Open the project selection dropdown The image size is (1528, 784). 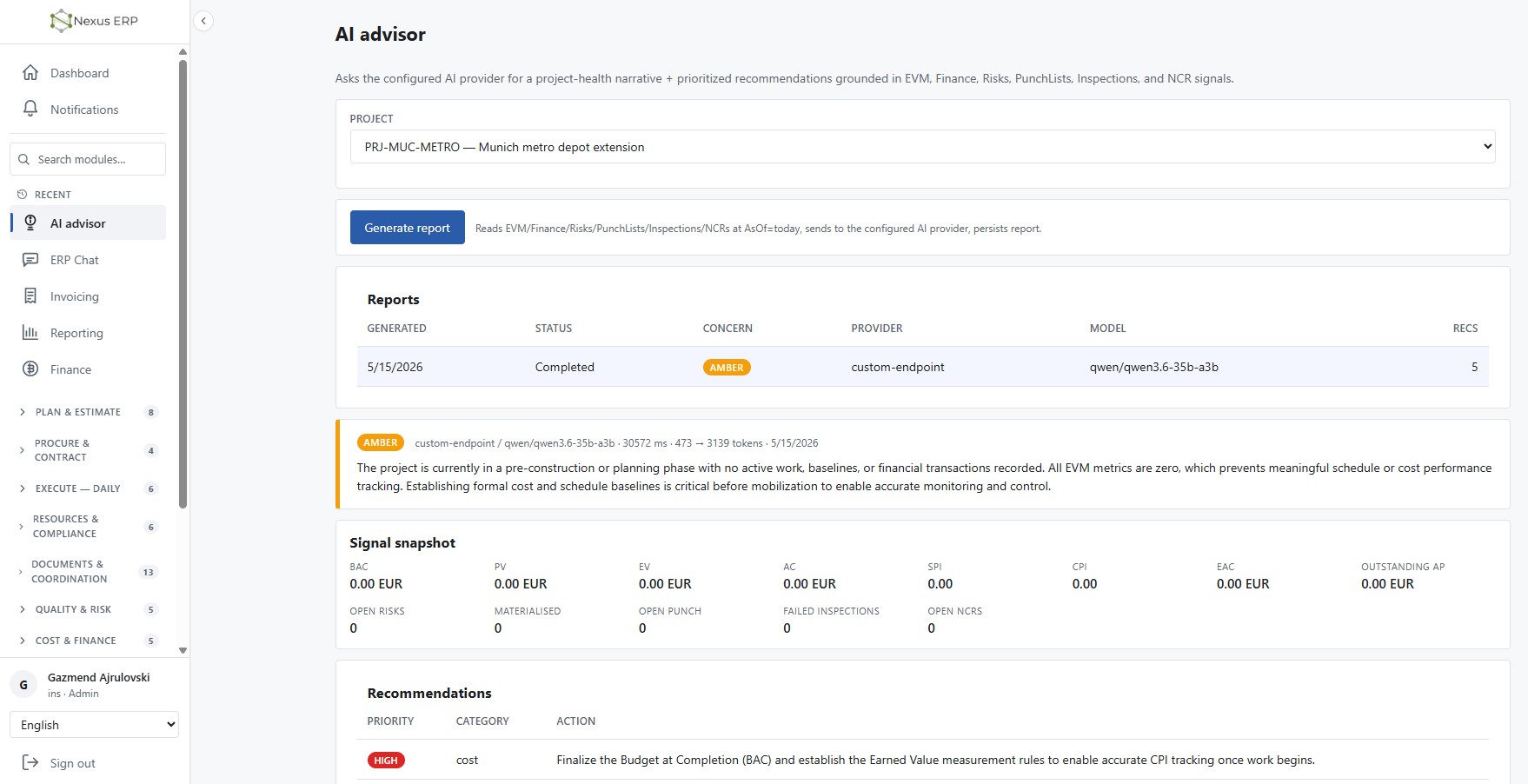tap(922, 147)
